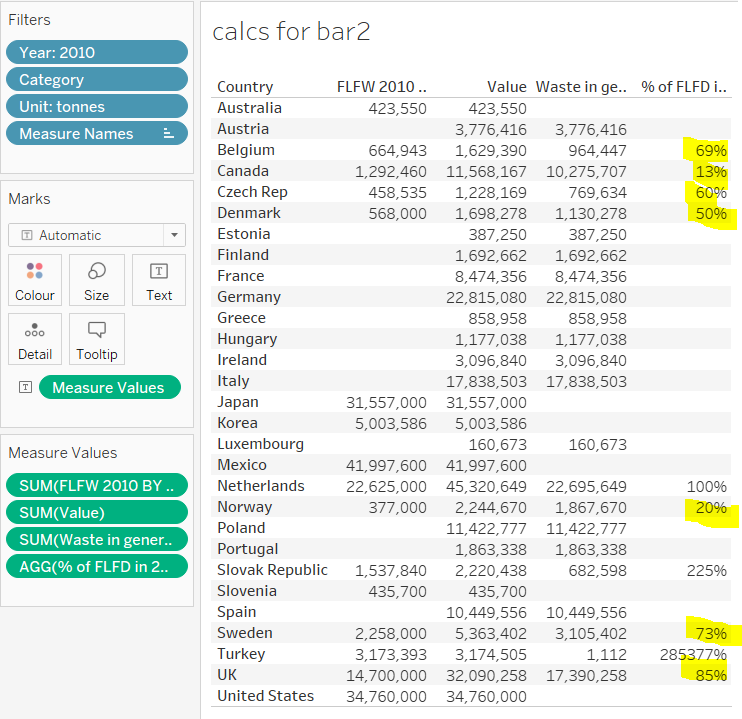Image resolution: width=742 pixels, height=719 pixels.
Task: Click the Unit: tonnes filter pill
Action: [x=96, y=107]
